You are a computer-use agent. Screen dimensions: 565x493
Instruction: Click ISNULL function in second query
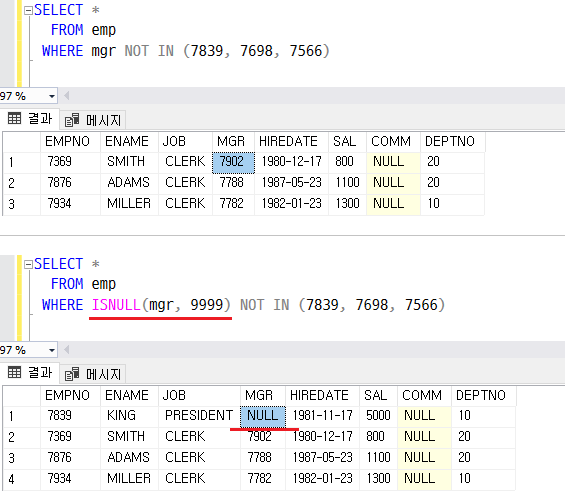[x=116, y=305]
